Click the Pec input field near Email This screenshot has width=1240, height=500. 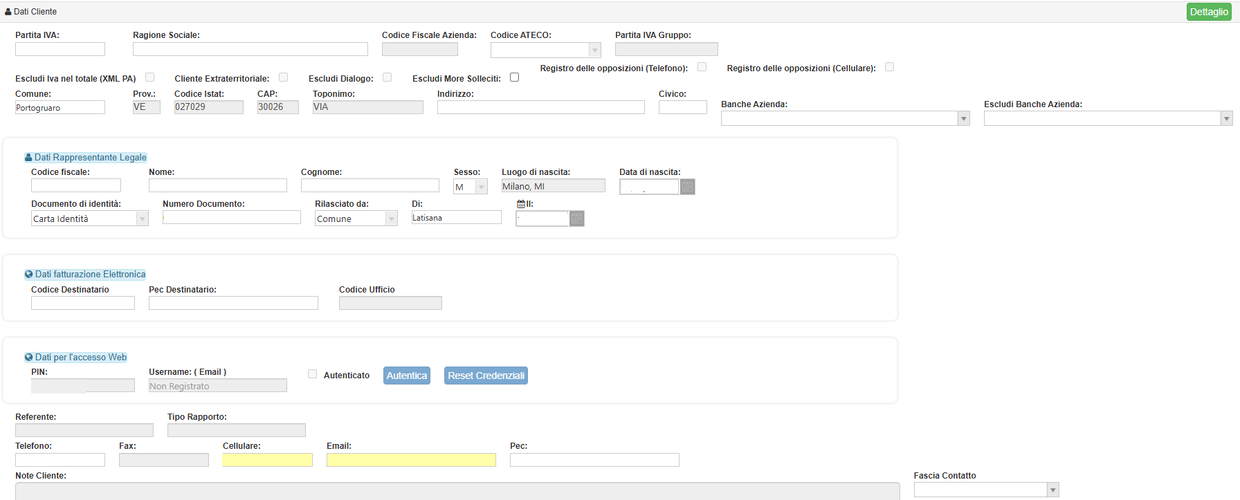pyautogui.click(x=594, y=460)
